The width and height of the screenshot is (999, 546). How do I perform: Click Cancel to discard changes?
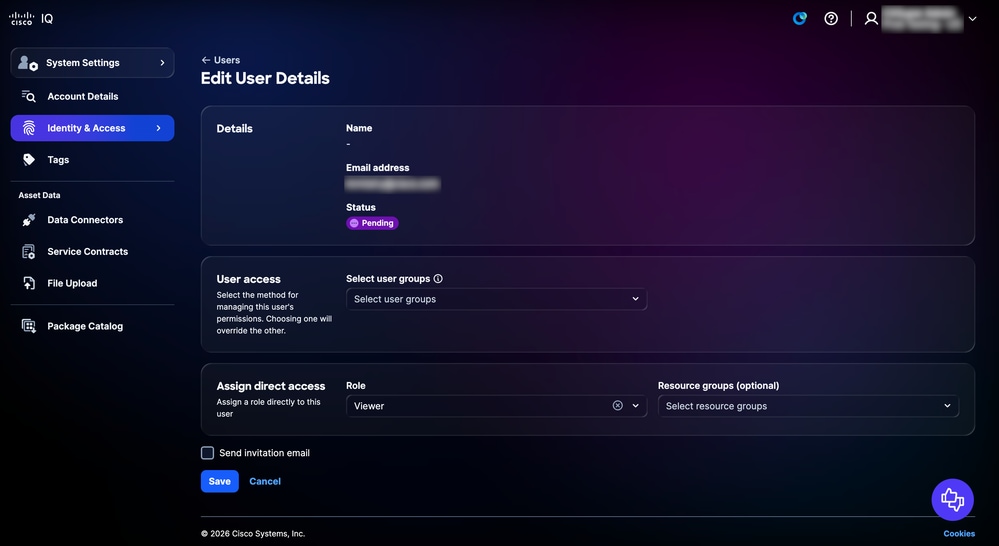[x=265, y=481]
